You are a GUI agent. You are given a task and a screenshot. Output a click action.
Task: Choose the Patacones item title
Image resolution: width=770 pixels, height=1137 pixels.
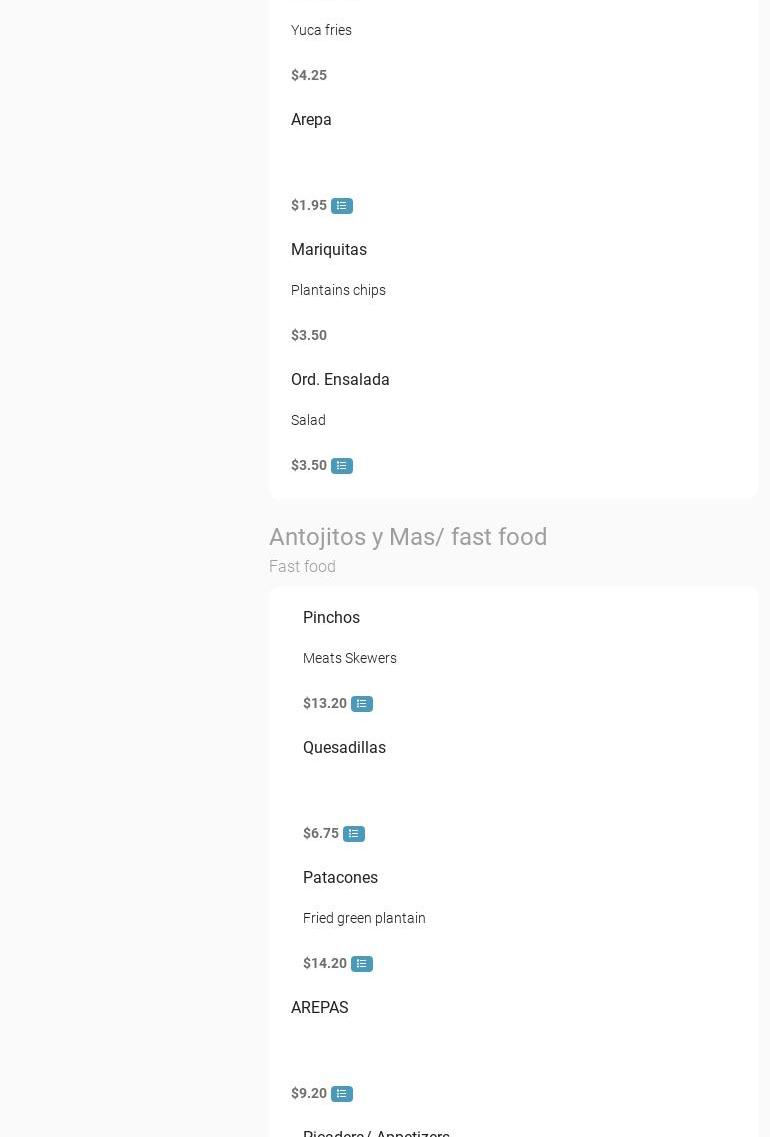(x=340, y=878)
